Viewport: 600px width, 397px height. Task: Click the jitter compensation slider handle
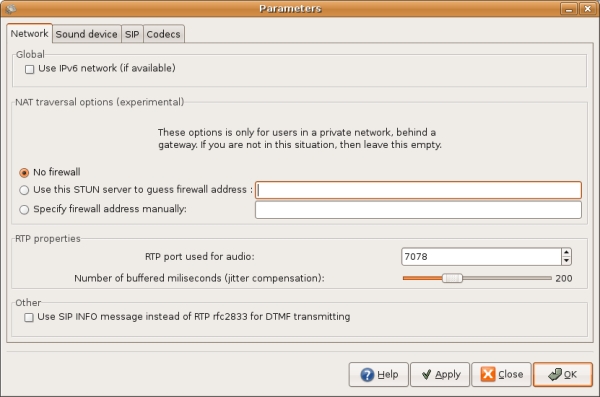[x=452, y=278]
